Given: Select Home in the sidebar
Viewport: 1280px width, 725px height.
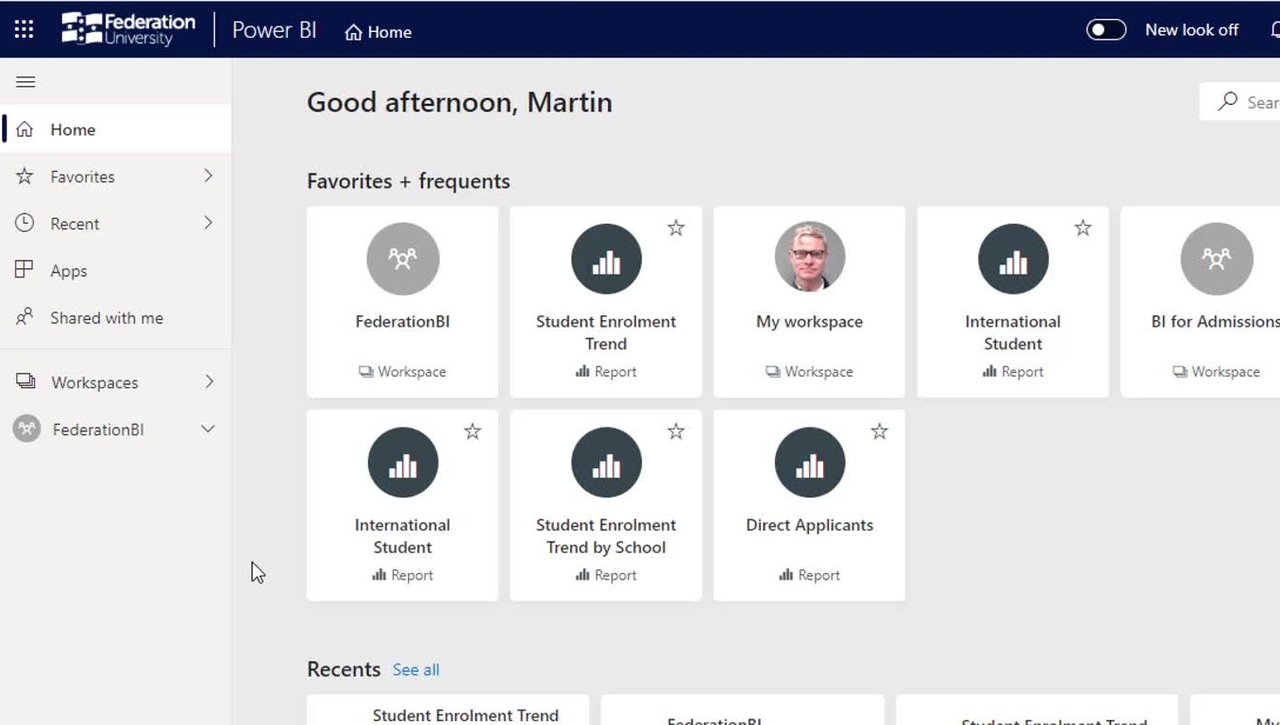Looking at the screenshot, I should pos(116,130).
